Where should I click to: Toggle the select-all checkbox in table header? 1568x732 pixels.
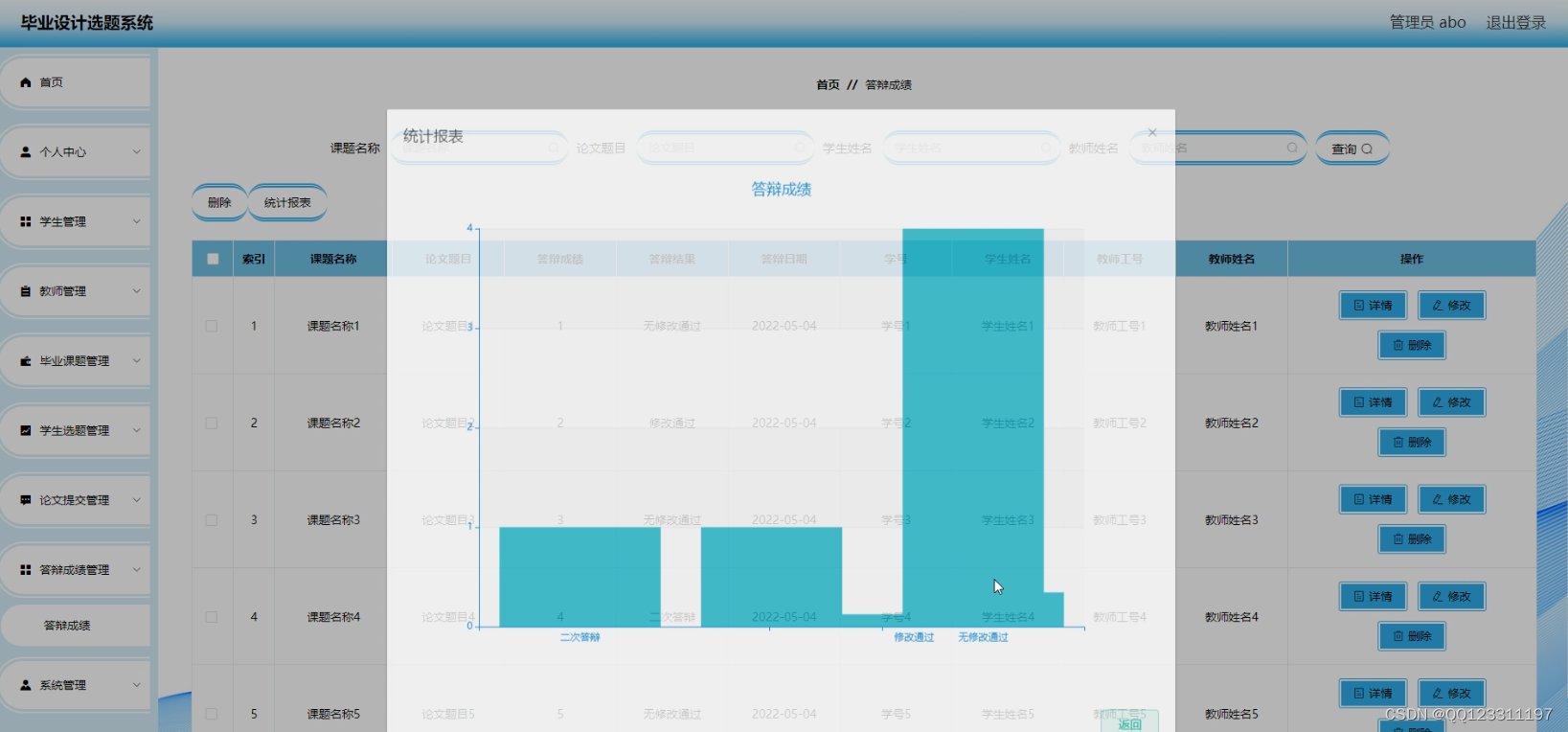(x=213, y=259)
